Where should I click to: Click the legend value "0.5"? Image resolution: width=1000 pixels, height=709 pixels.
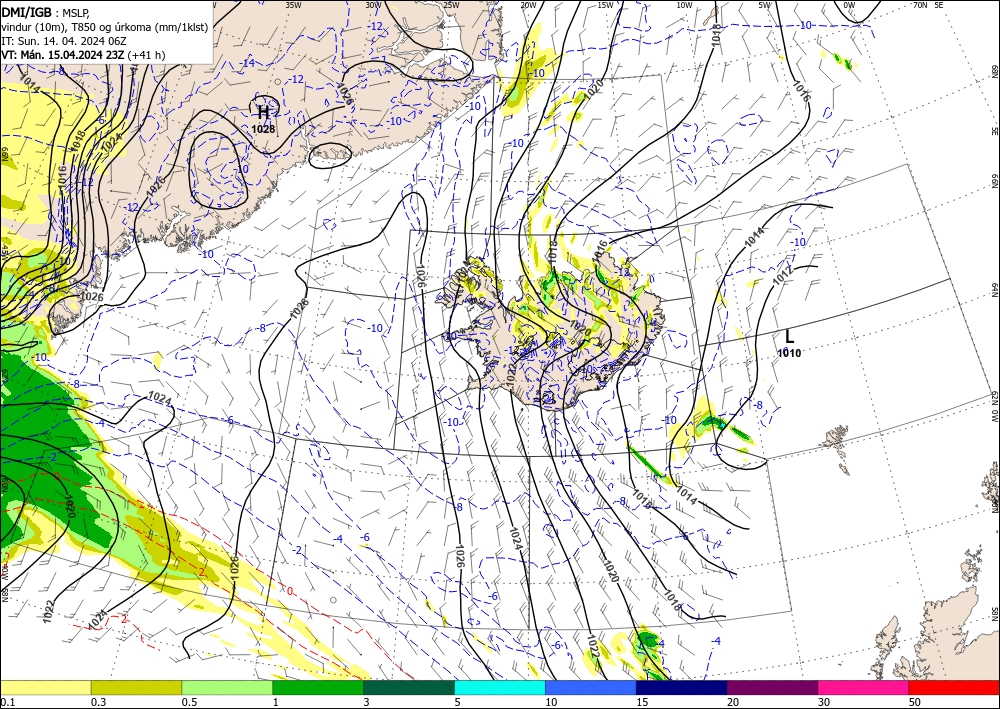189,702
